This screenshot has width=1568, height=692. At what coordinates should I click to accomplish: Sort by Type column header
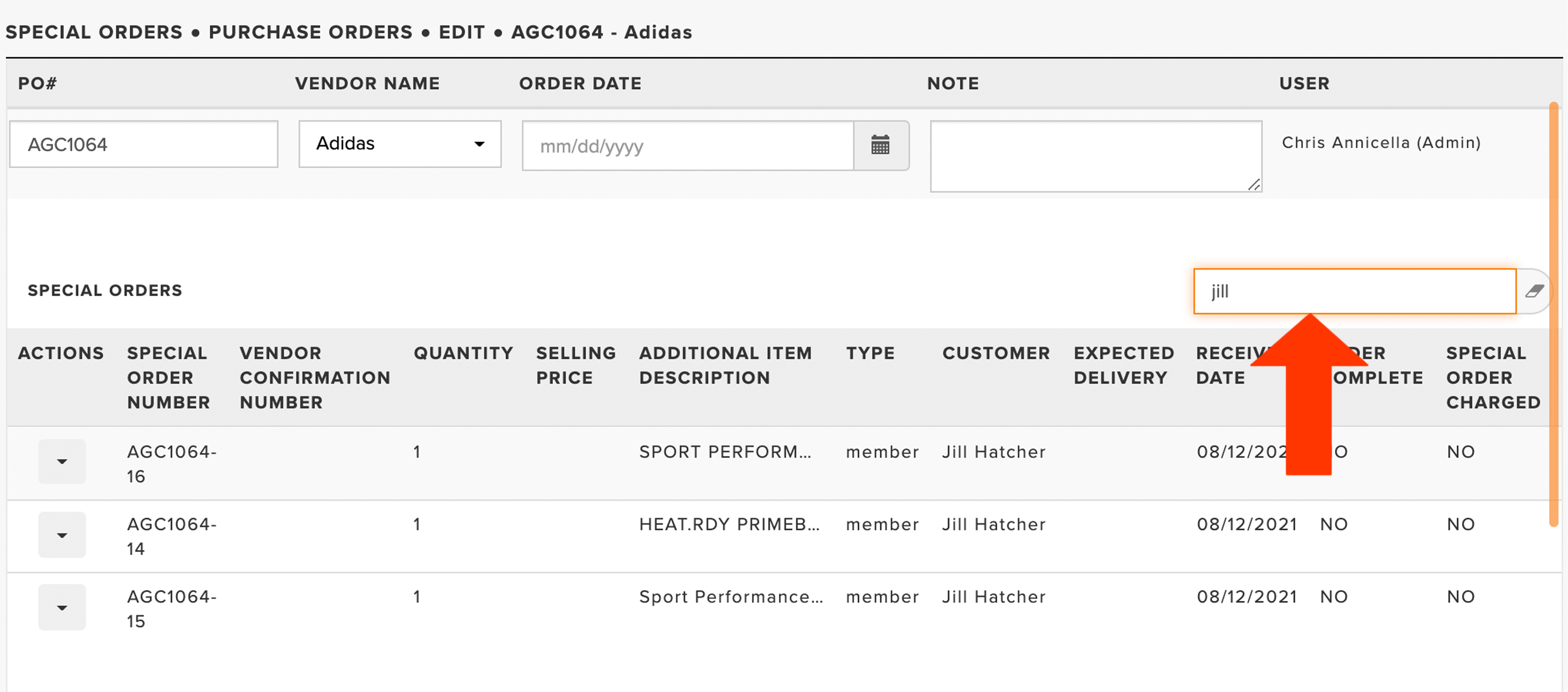click(870, 353)
